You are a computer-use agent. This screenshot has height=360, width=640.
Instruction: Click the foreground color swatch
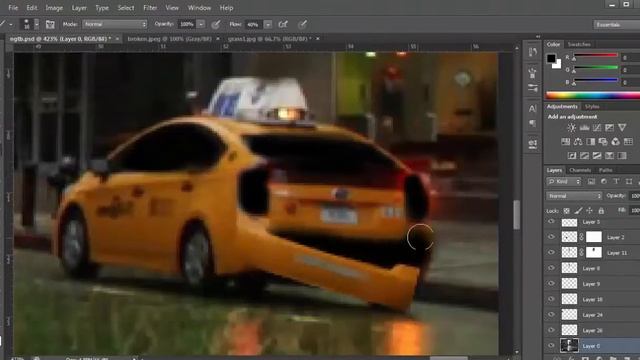click(x=551, y=58)
